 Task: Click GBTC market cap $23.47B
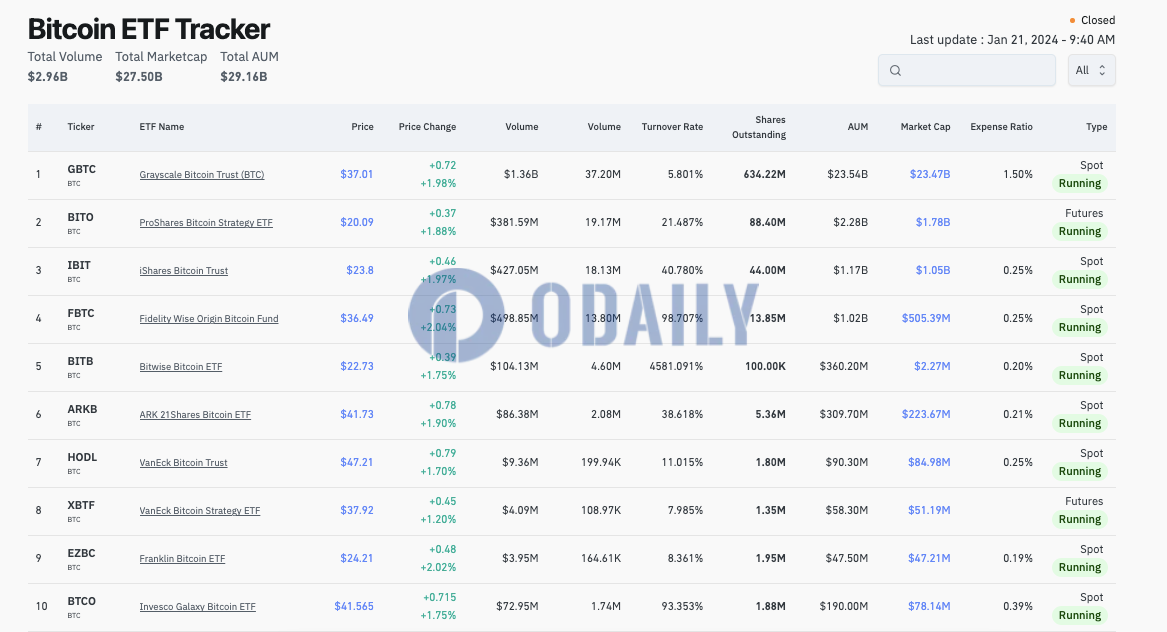(x=930, y=174)
